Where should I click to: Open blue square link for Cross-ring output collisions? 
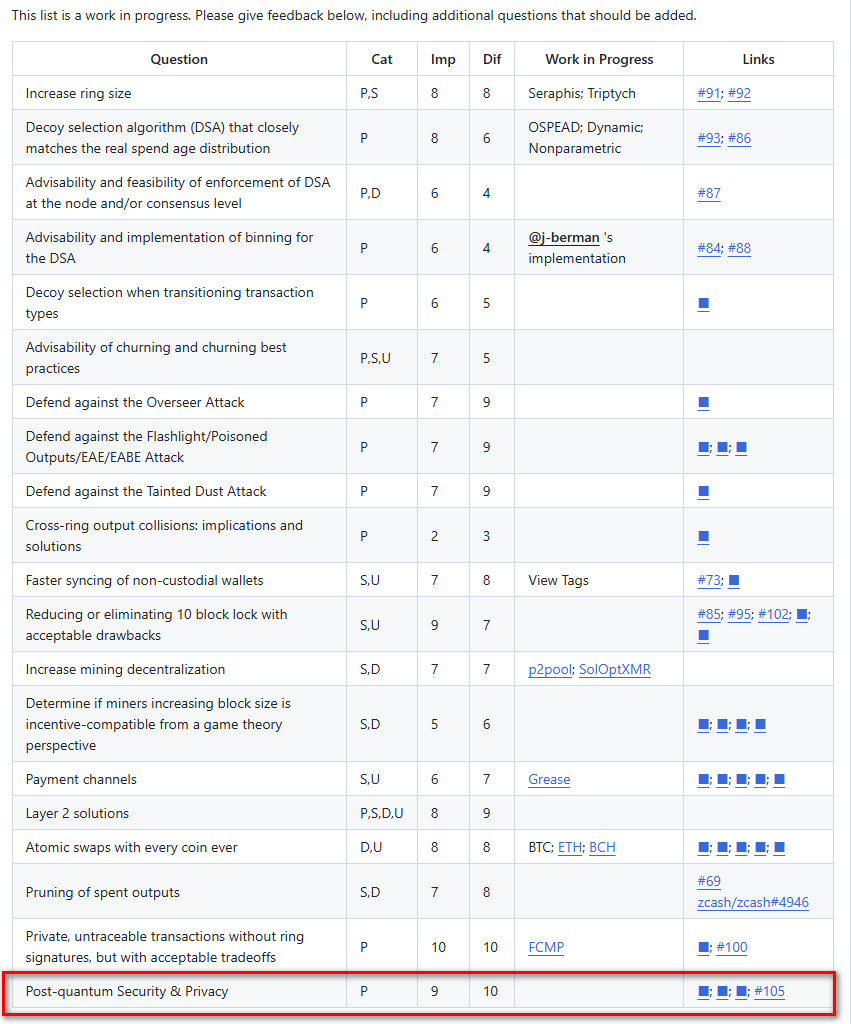pos(703,536)
